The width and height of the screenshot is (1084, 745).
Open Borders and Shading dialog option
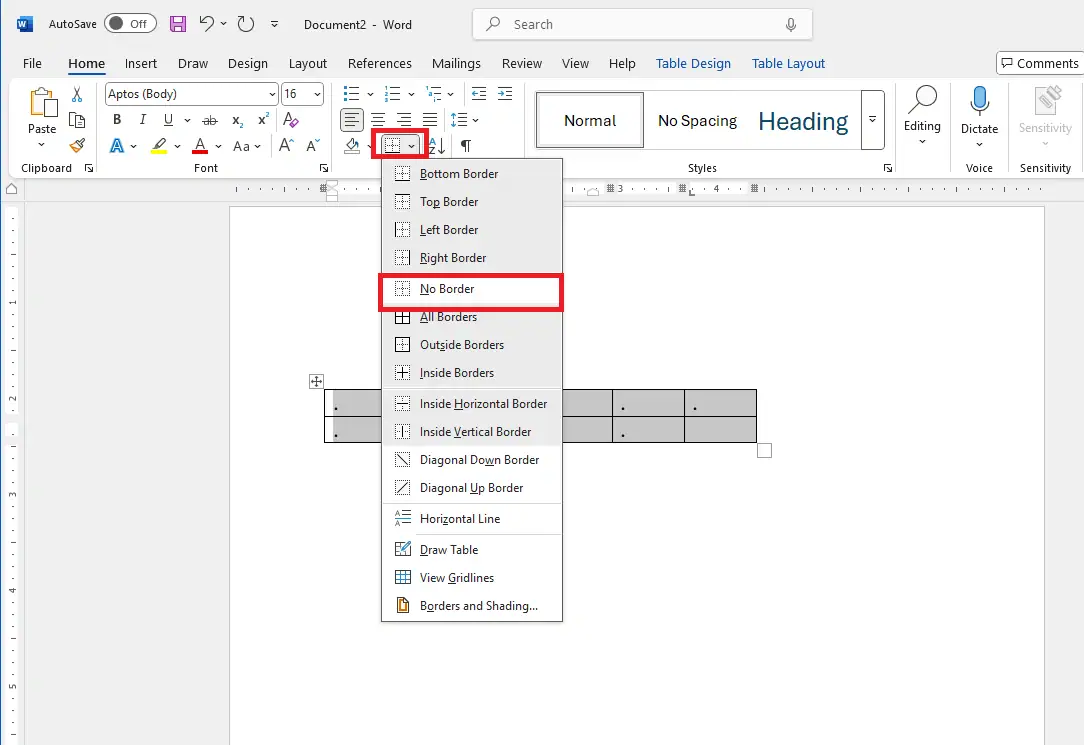478,606
